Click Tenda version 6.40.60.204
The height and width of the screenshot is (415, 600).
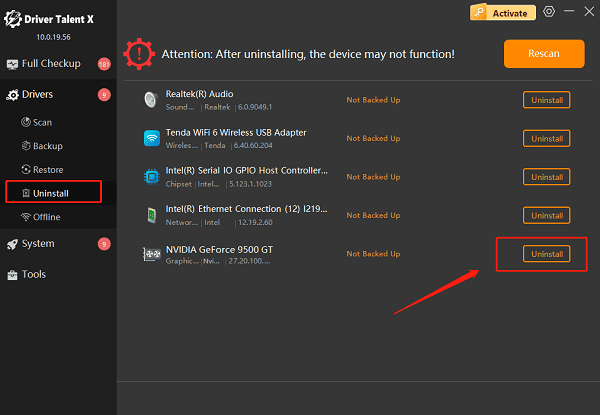tap(253, 145)
